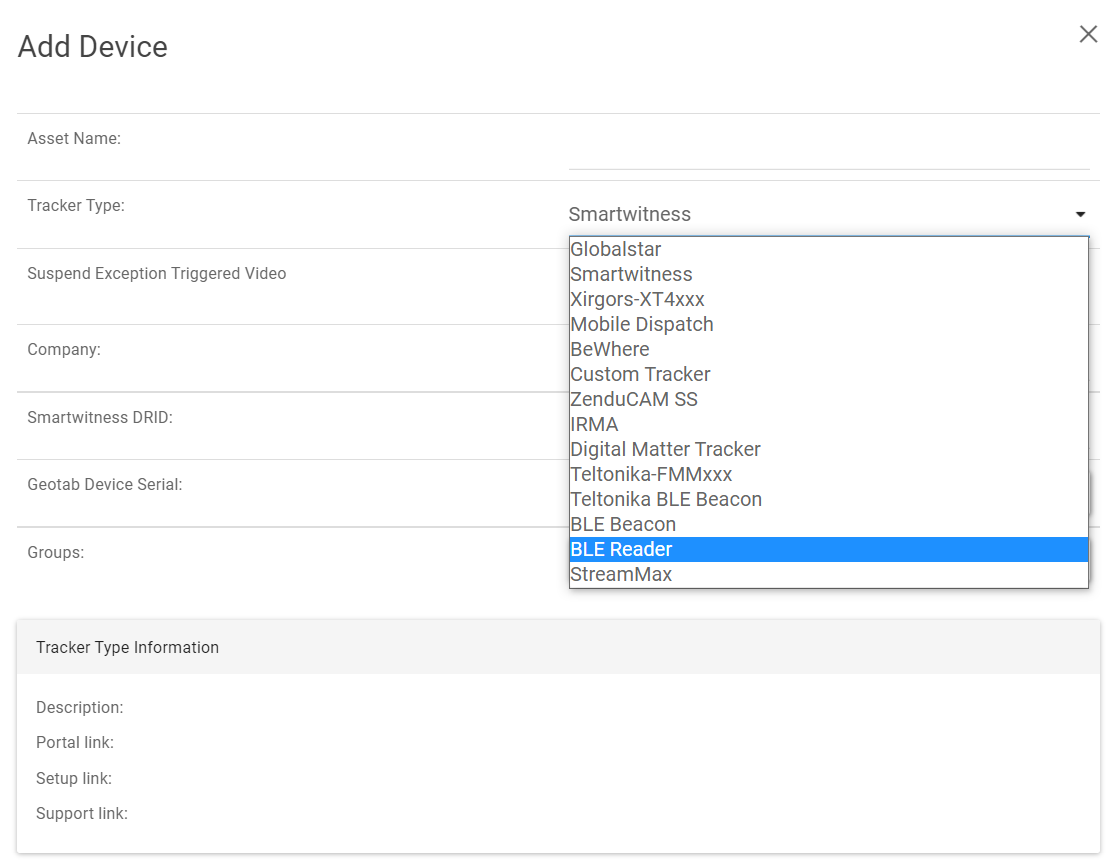Select BeWhere from the list
Viewport: 1114px width, 862px height.
pyautogui.click(x=828, y=349)
